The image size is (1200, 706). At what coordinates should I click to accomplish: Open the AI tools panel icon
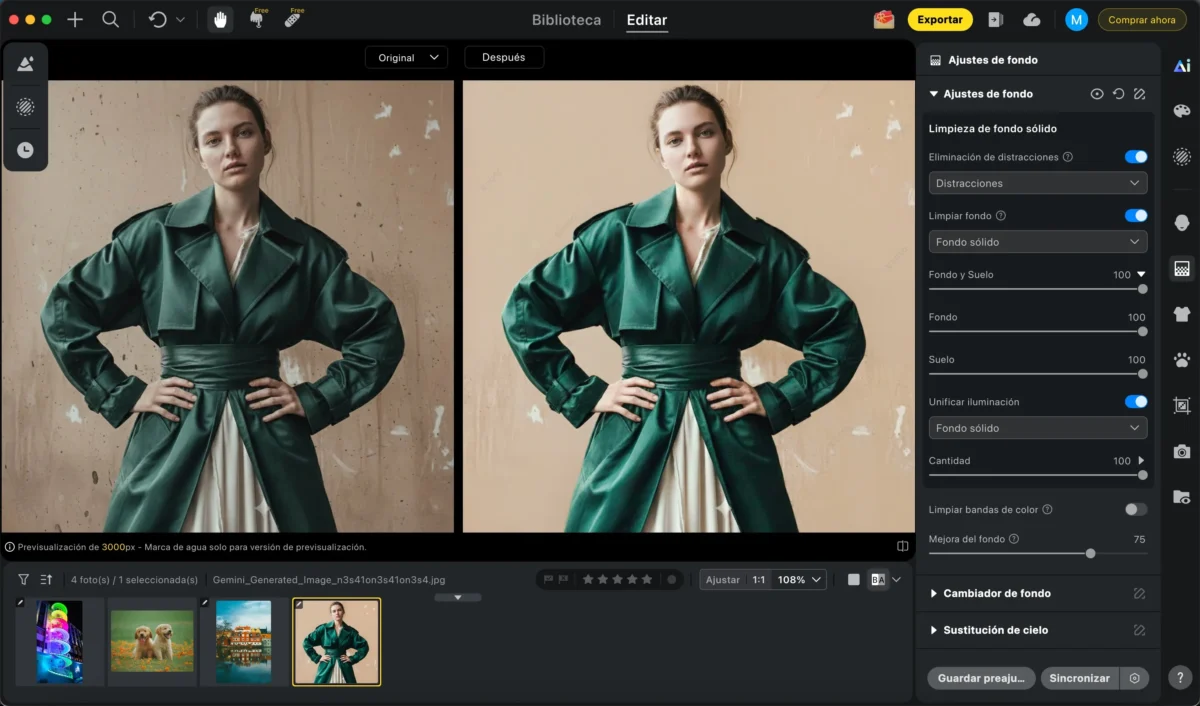(x=1182, y=66)
